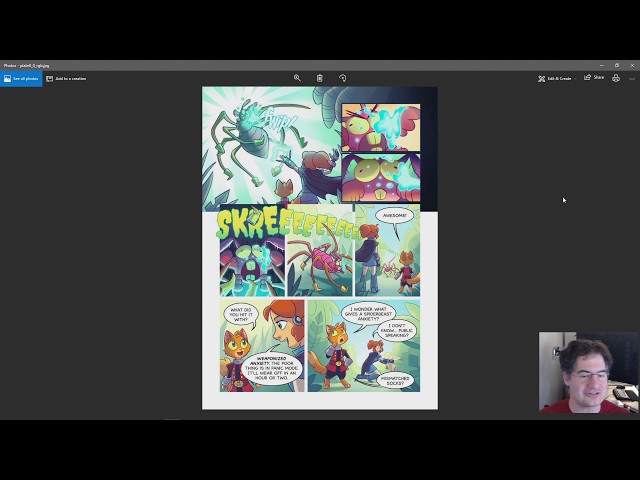
Task: Minimize the Photos window
Action: (x=602, y=65)
